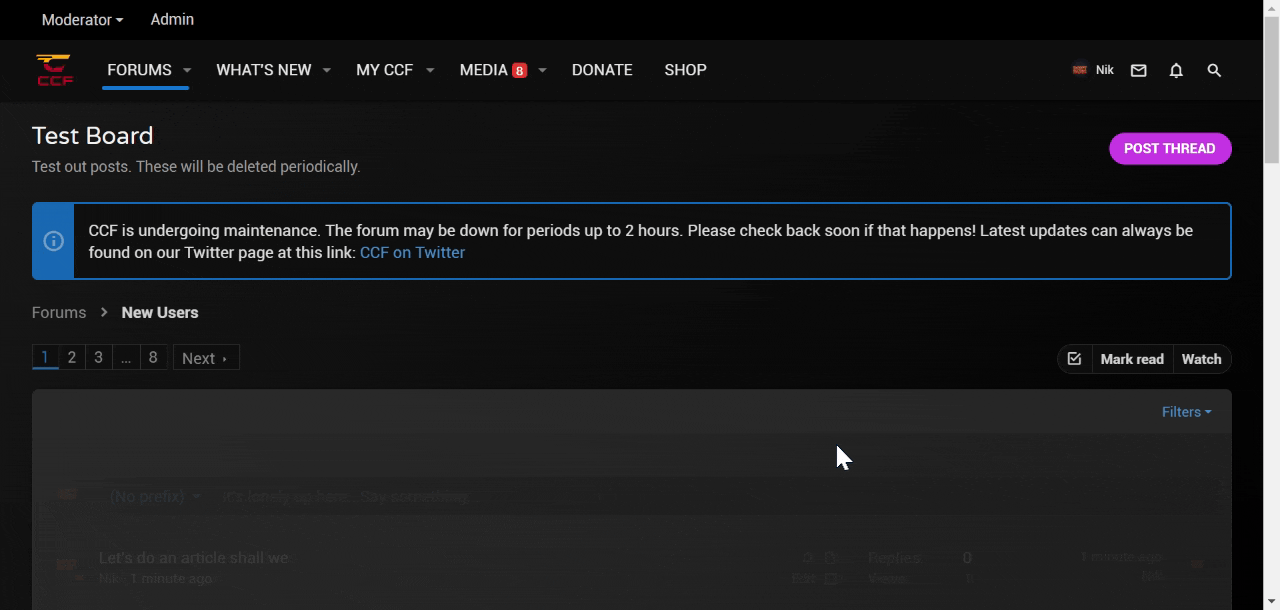The height and width of the screenshot is (610, 1280).
Task: Expand the What's New submenu arrow
Action: (x=327, y=70)
